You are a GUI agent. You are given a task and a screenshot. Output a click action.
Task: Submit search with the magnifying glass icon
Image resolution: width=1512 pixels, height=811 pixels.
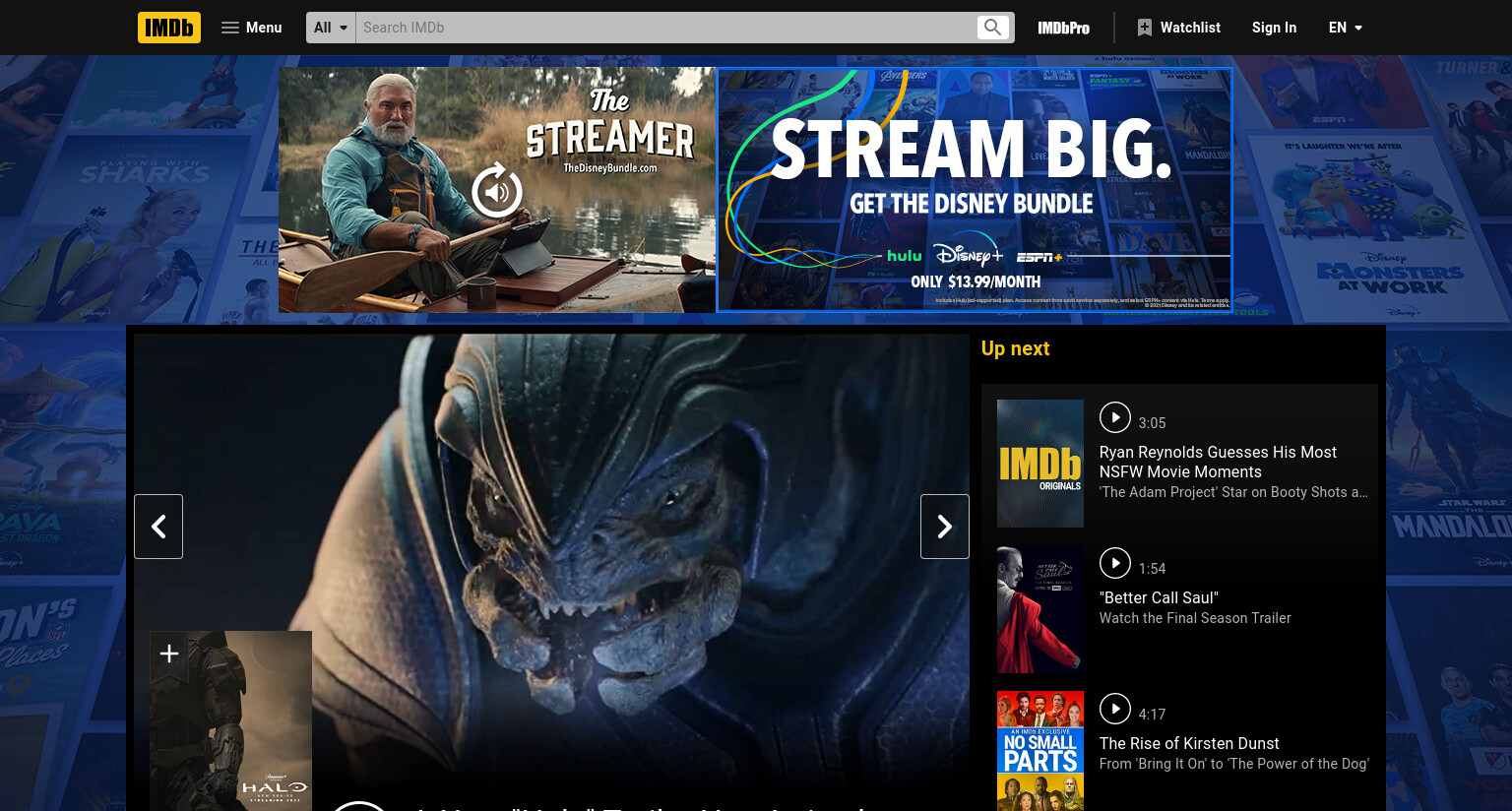click(x=993, y=28)
